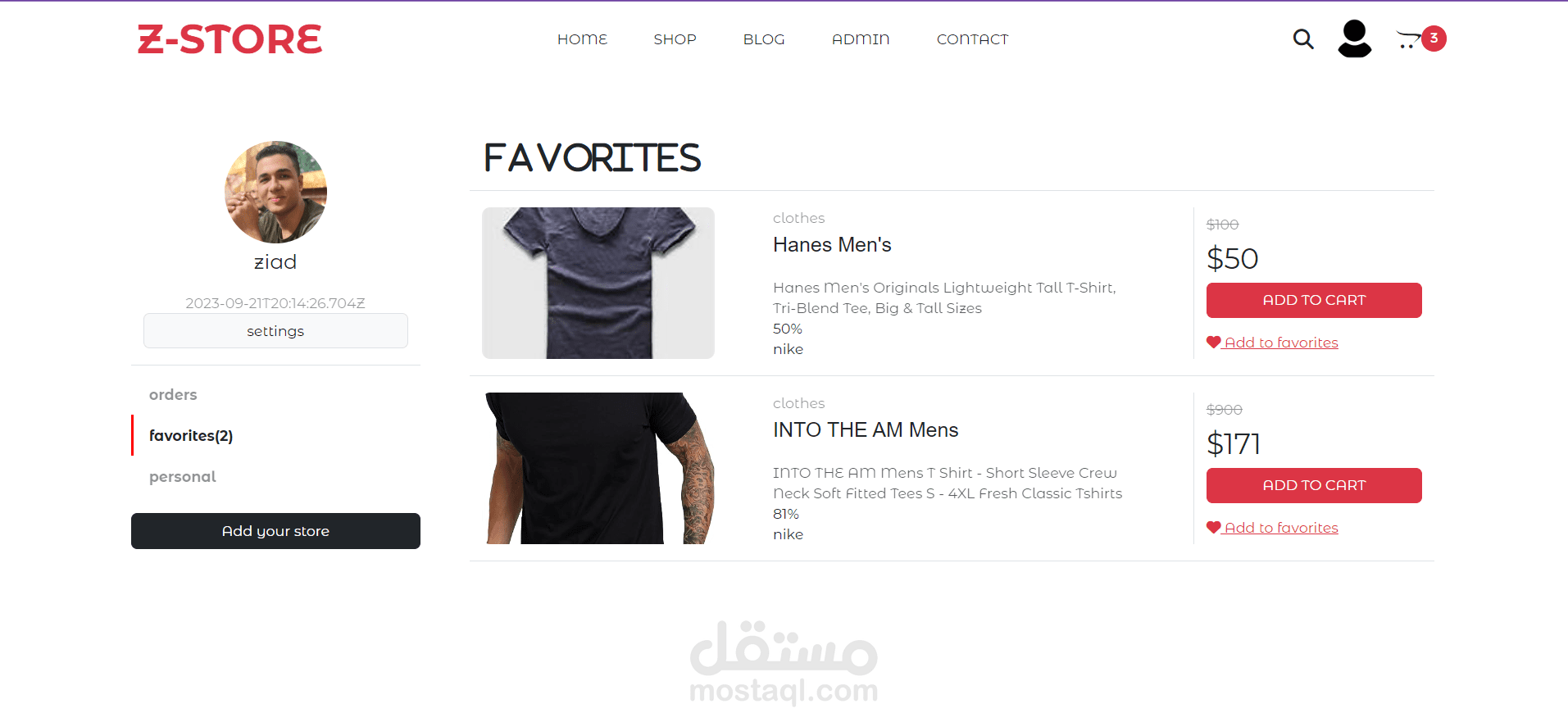Select the personal sidebar tab
The height and width of the screenshot is (722, 1568).
coord(182,476)
